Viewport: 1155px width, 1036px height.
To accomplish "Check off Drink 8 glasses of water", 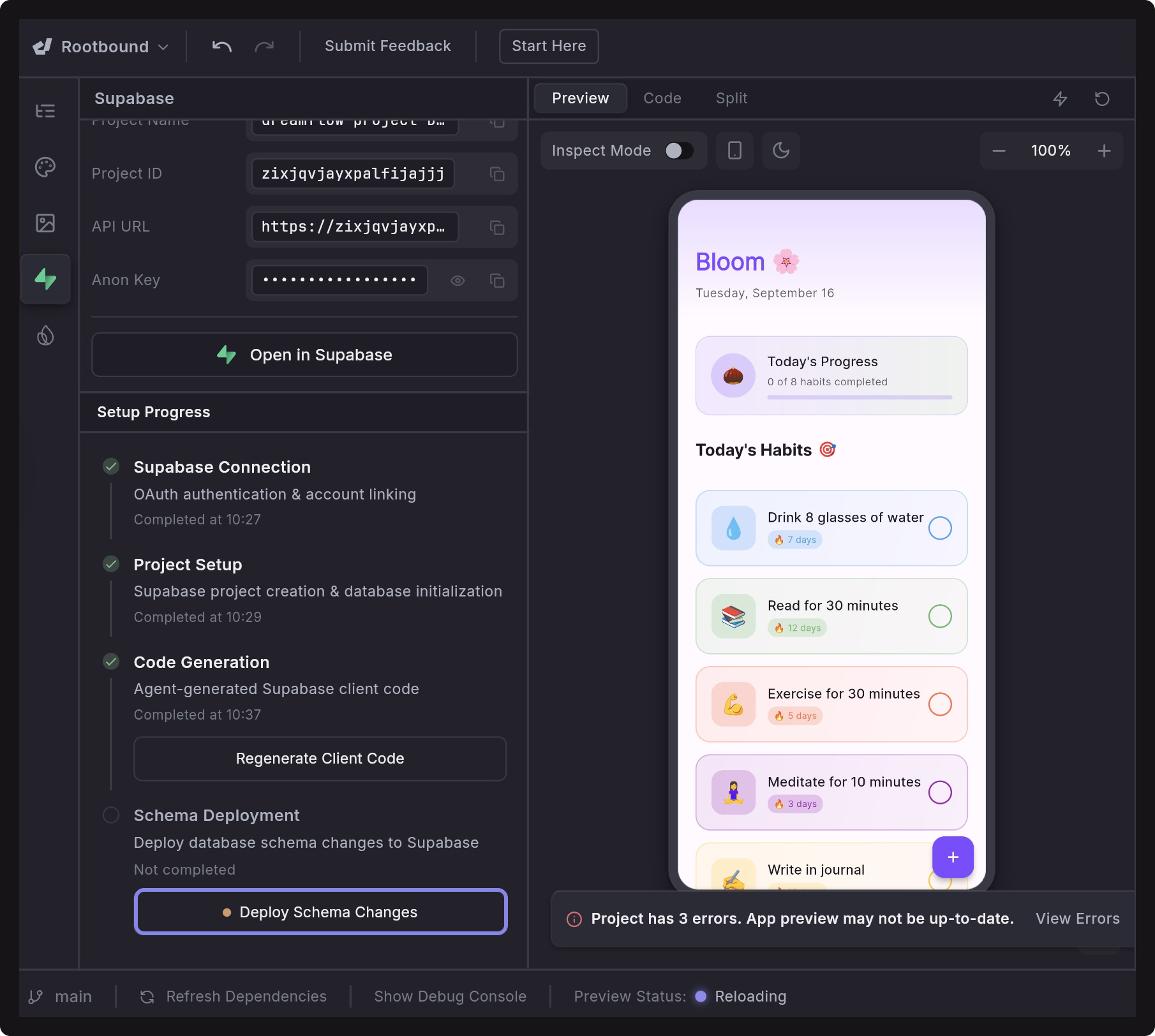I will click(940, 528).
